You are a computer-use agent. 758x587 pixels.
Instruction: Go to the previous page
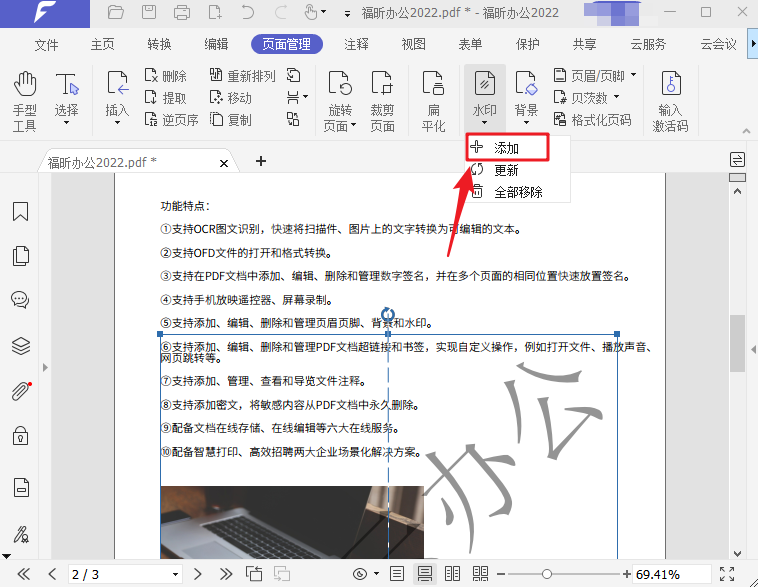click(52, 574)
